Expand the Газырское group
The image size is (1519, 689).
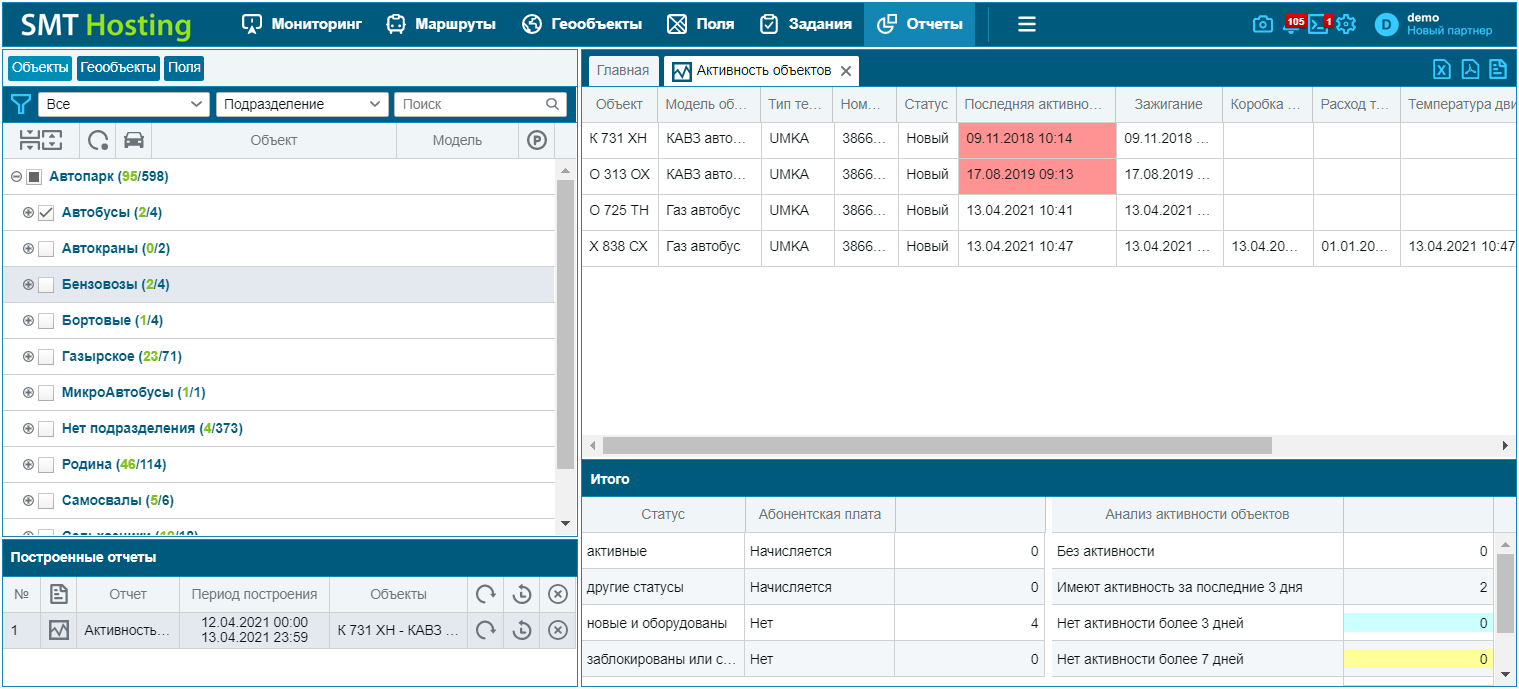pyautogui.click(x=28, y=357)
